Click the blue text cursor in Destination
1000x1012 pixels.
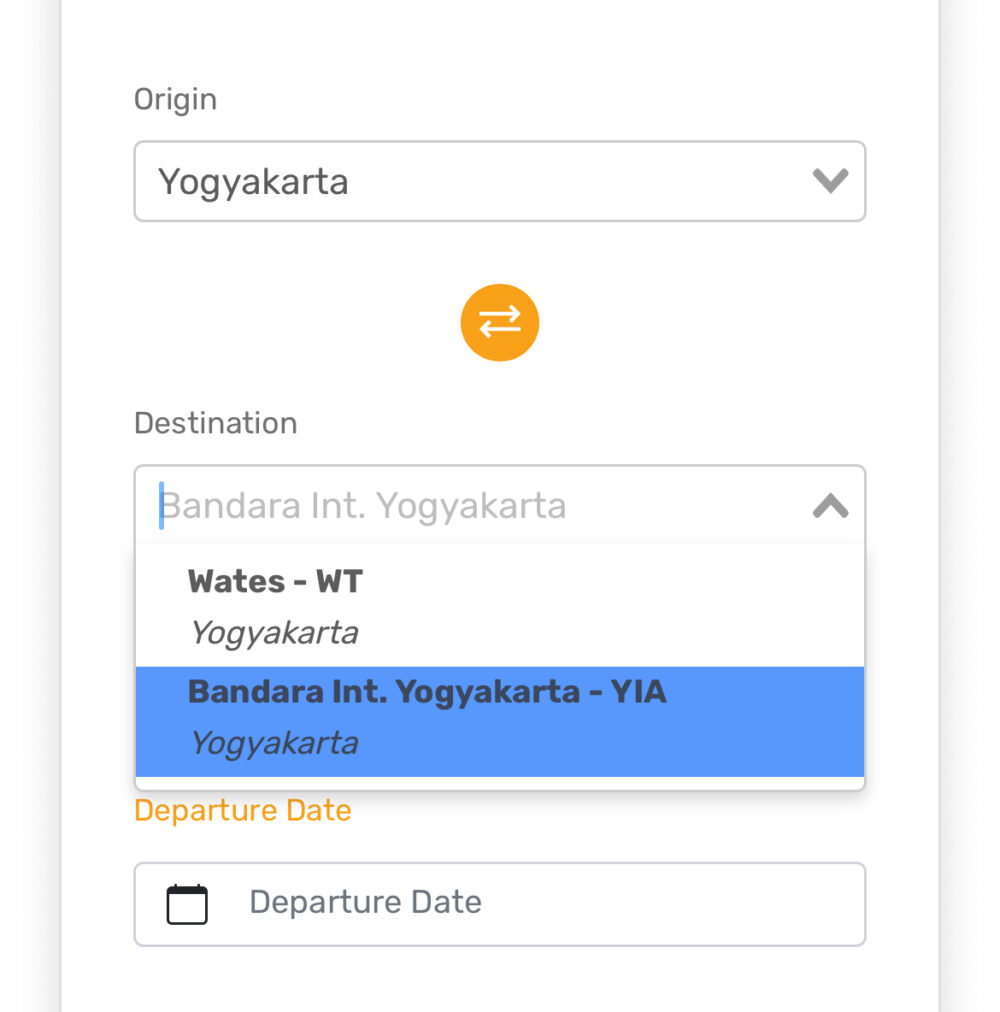[x=161, y=505]
